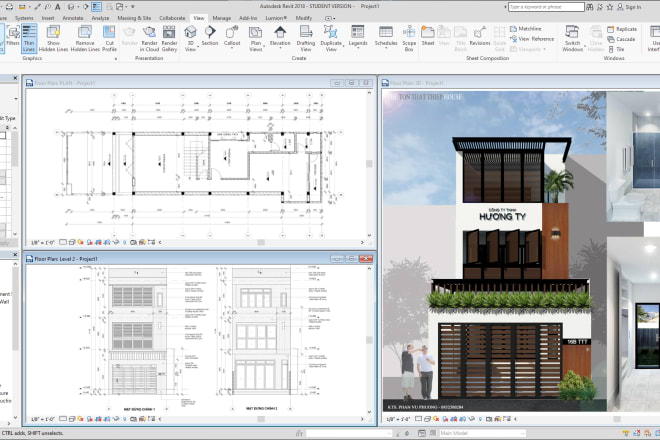Screen dimensions: 660x440
Task: Expand Quick Access Toolbar customize arrow
Action: tap(133, 7)
